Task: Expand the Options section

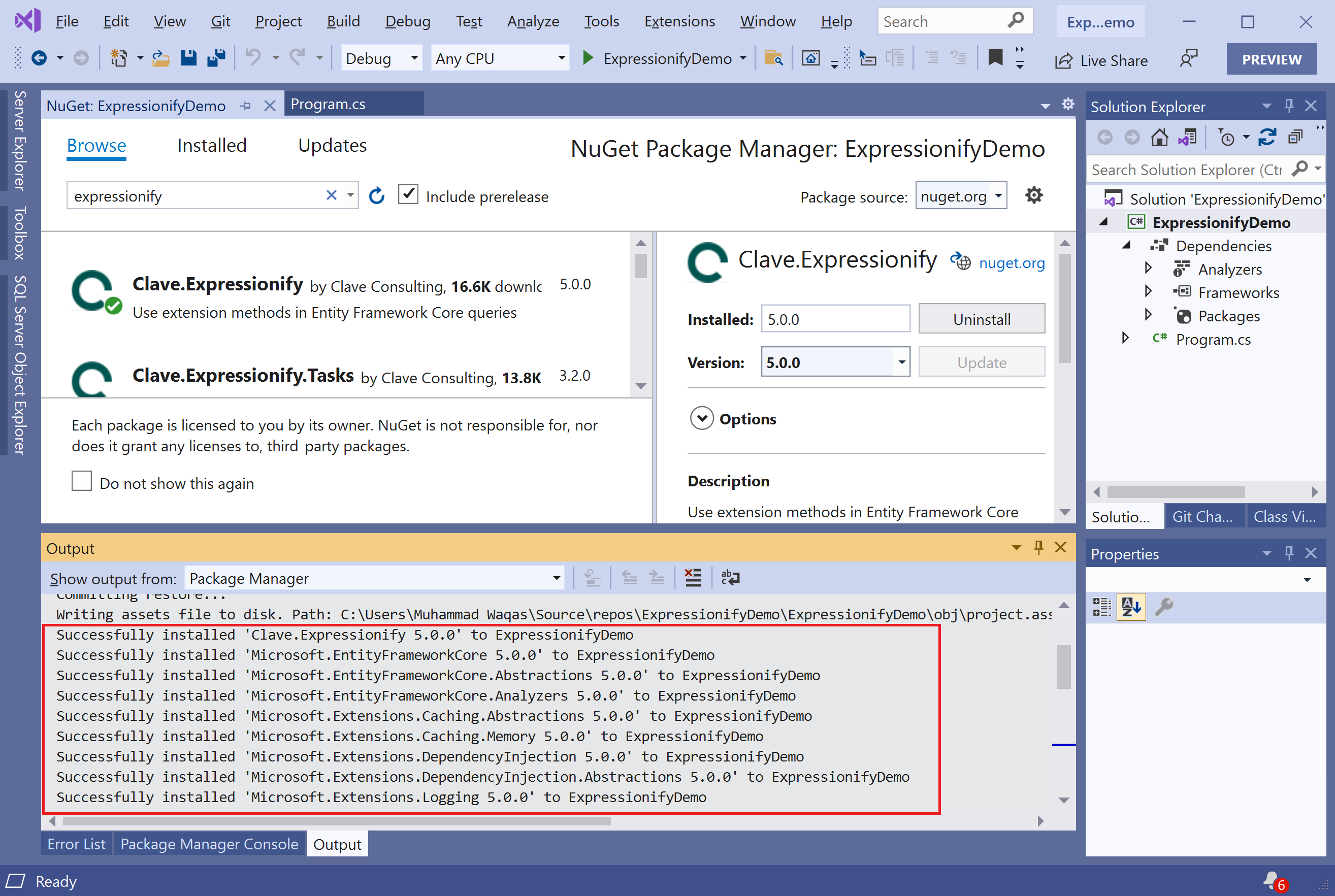Action: 702,418
